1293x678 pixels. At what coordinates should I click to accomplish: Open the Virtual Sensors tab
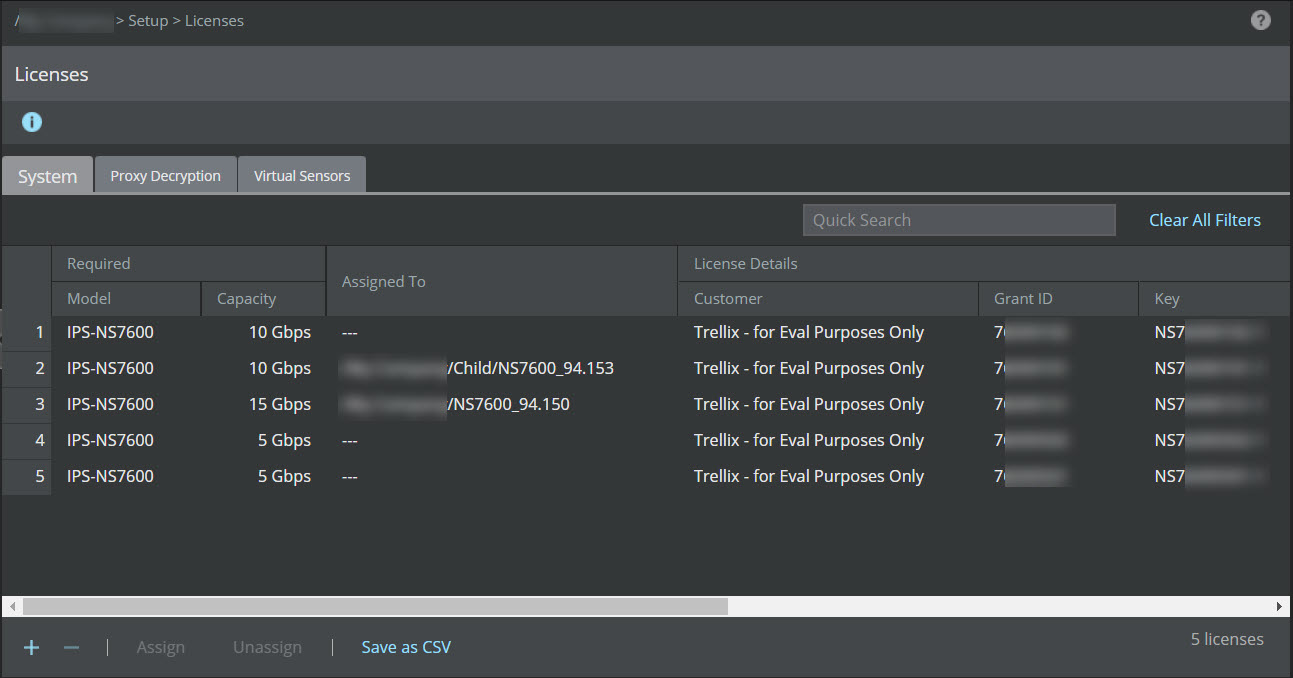[302, 175]
